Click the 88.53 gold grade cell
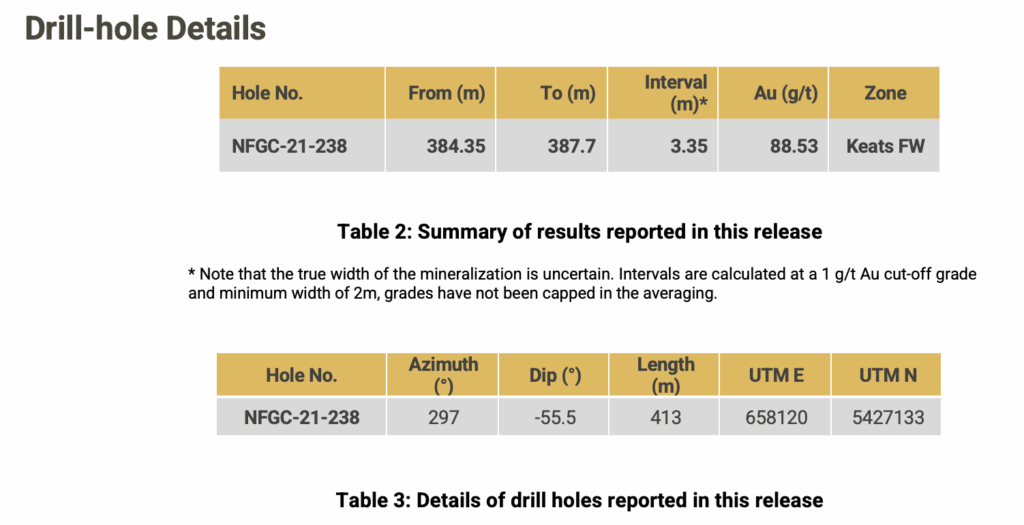The image size is (1024, 525). coord(789,146)
